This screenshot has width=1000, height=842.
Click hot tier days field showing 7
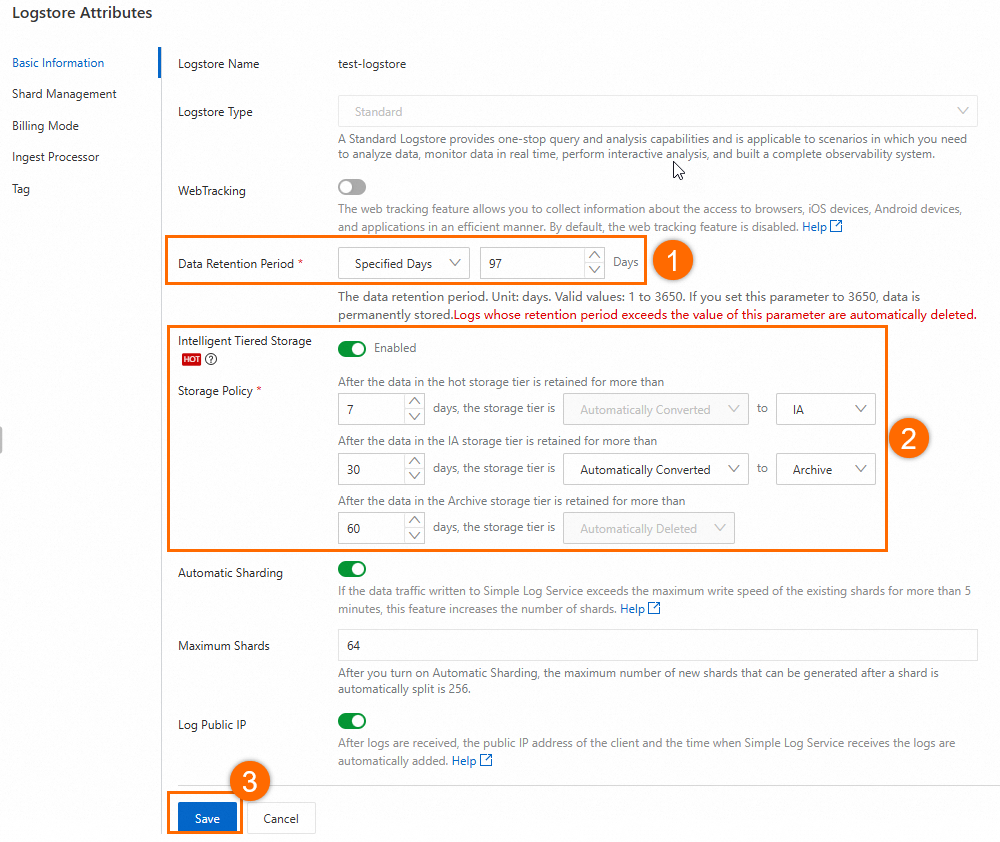(371, 409)
